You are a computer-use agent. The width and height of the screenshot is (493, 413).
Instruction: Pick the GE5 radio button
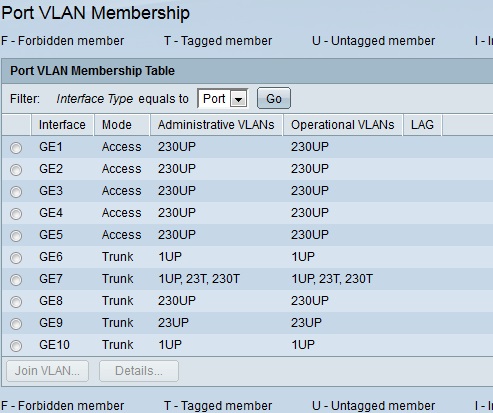point(16,236)
